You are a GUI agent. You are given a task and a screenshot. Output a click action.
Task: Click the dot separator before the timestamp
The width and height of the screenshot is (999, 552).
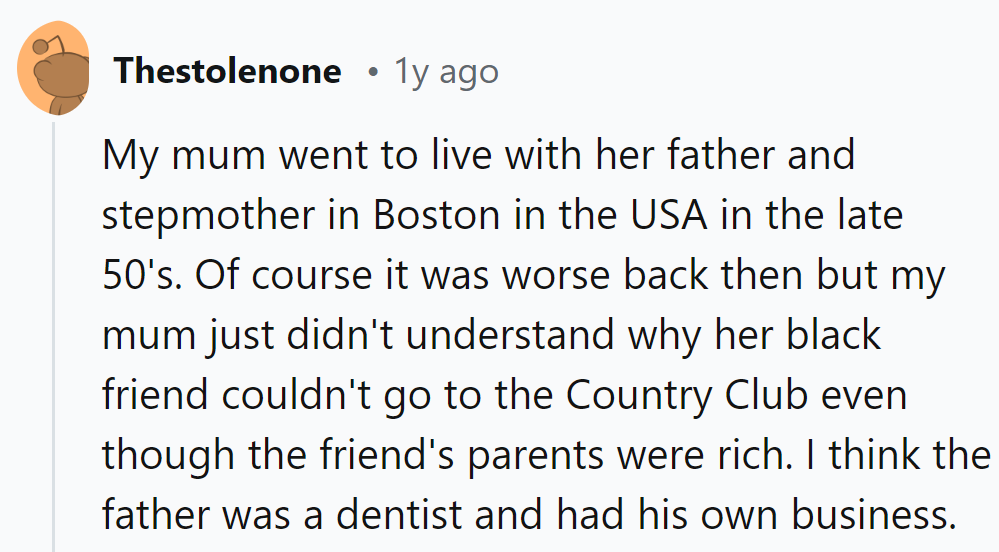(372, 72)
